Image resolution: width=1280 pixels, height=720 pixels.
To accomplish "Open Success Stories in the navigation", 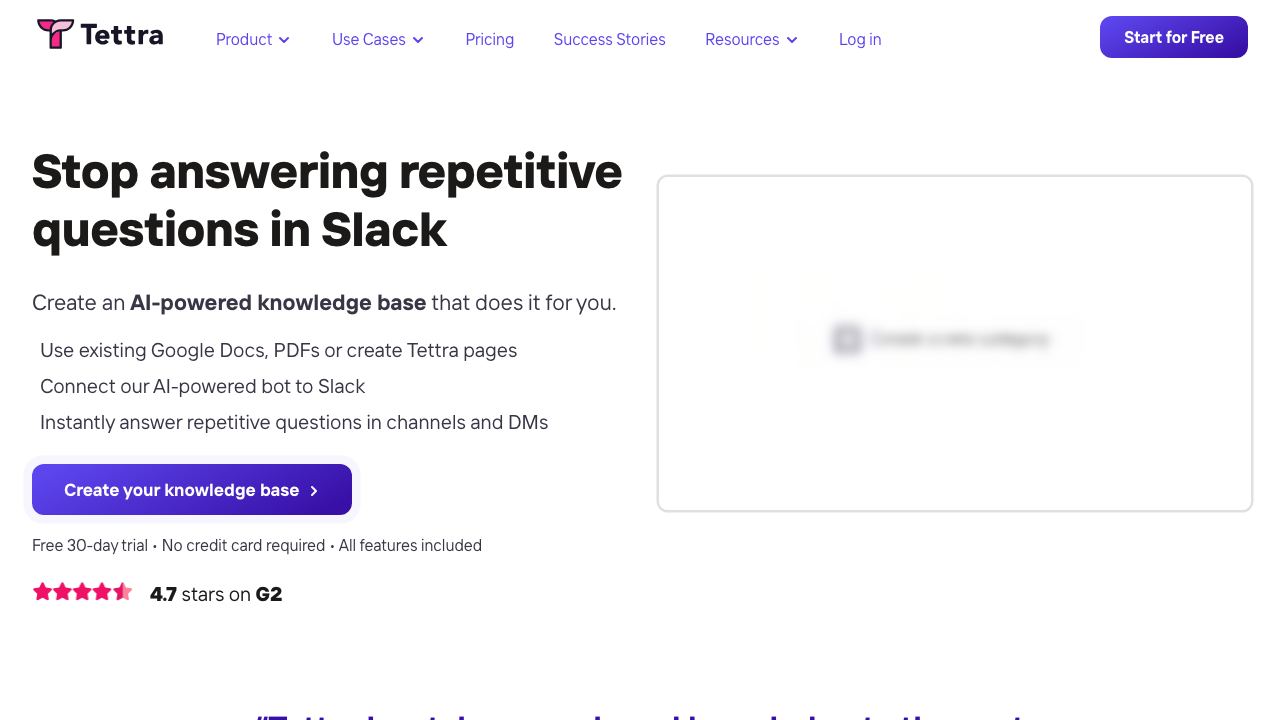I will [x=610, y=39].
